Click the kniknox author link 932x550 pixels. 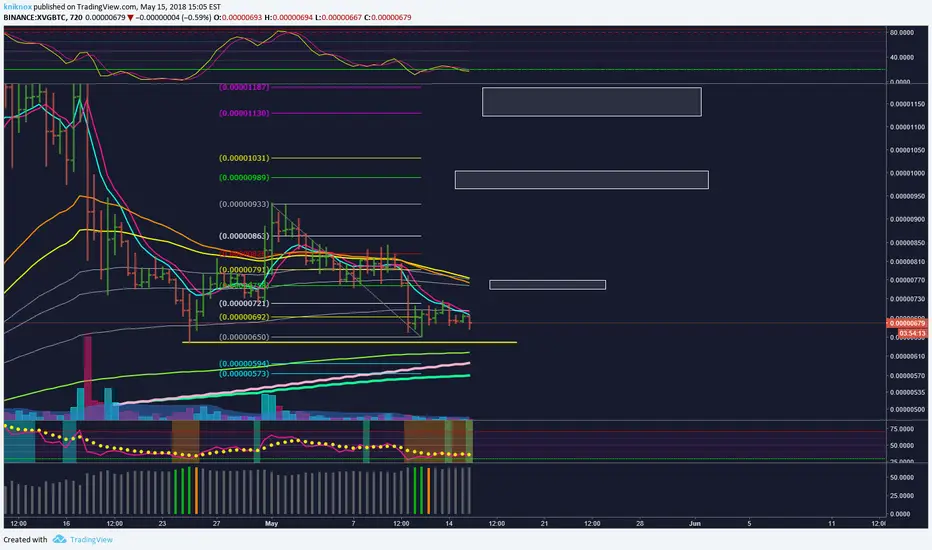tap(17, 7)
